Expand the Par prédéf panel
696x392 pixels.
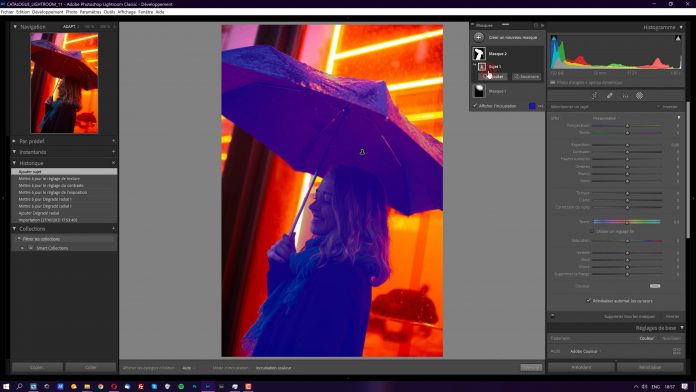click(14, 141)
